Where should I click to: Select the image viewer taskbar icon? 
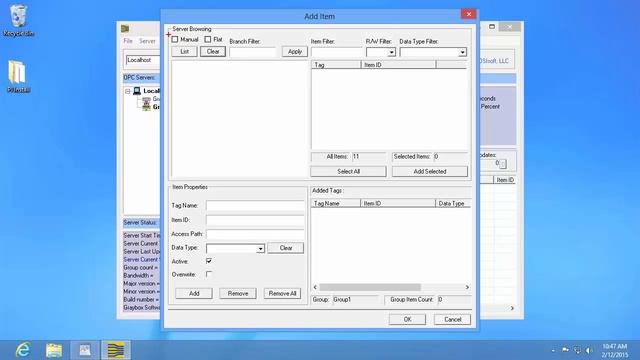coord(84,350)
